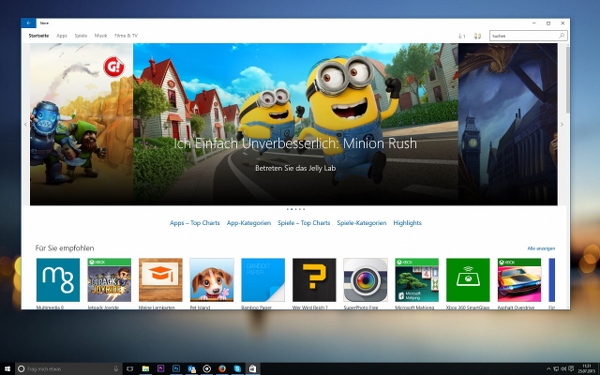
Task: Click the magnifier icon in the search box
Action: pos(562,36)
